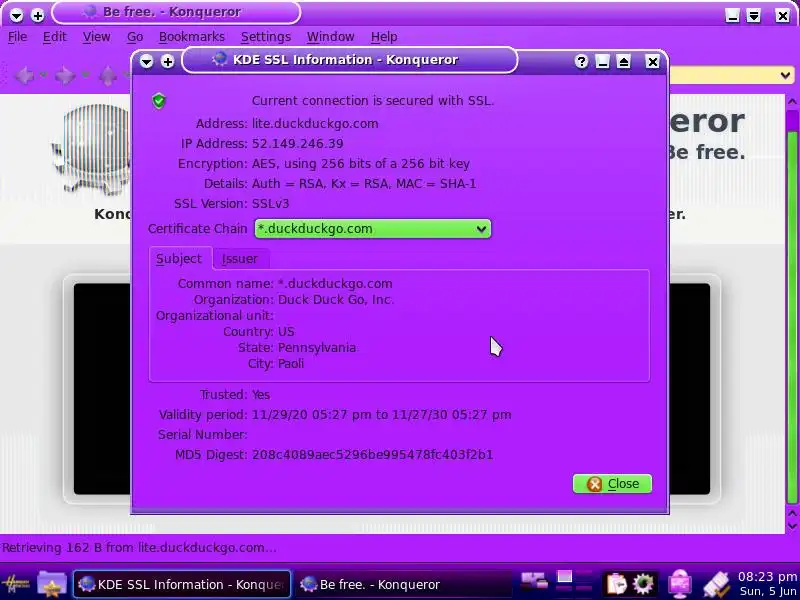This screenshot has height=600, width=800.
Task: Open the Certificate Chain combo box
Action: (x=372, y=229)
